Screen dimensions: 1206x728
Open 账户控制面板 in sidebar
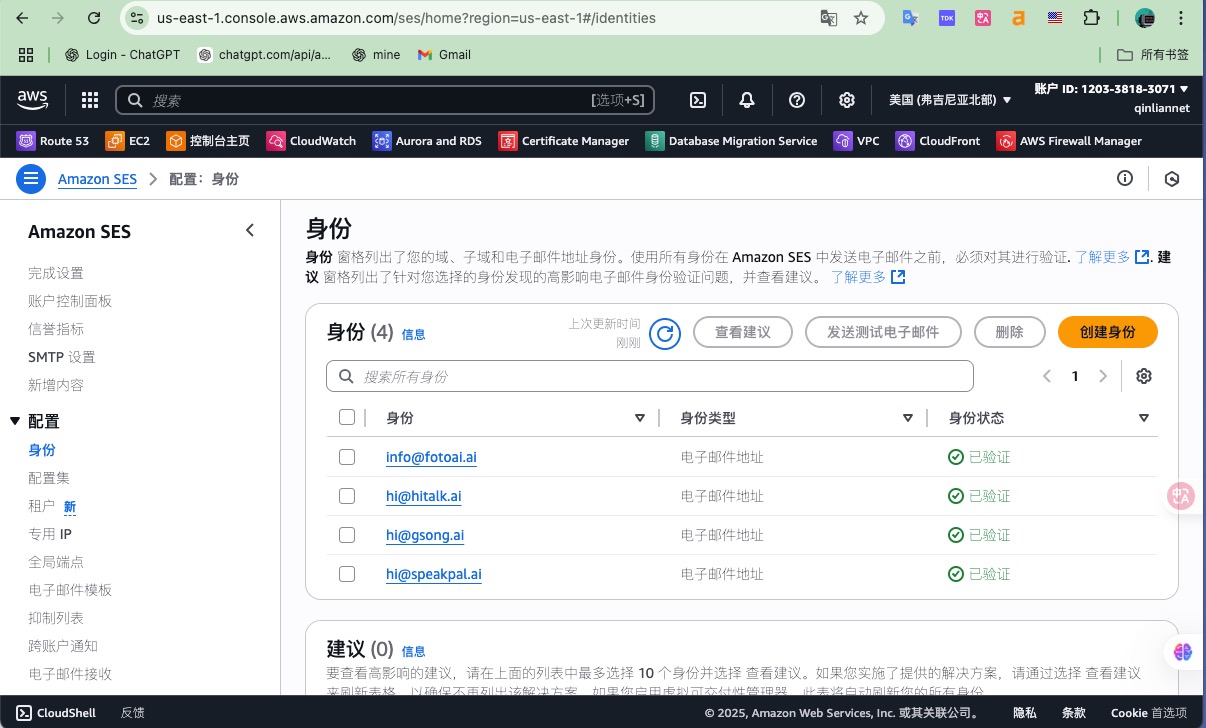tap(70, 301)
